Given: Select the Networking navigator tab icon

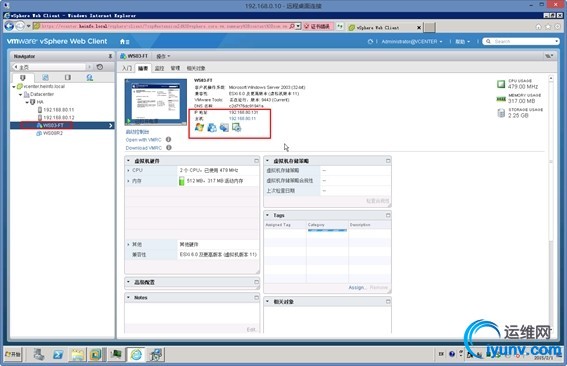Looking at the screenshot, I should point(90,77).
